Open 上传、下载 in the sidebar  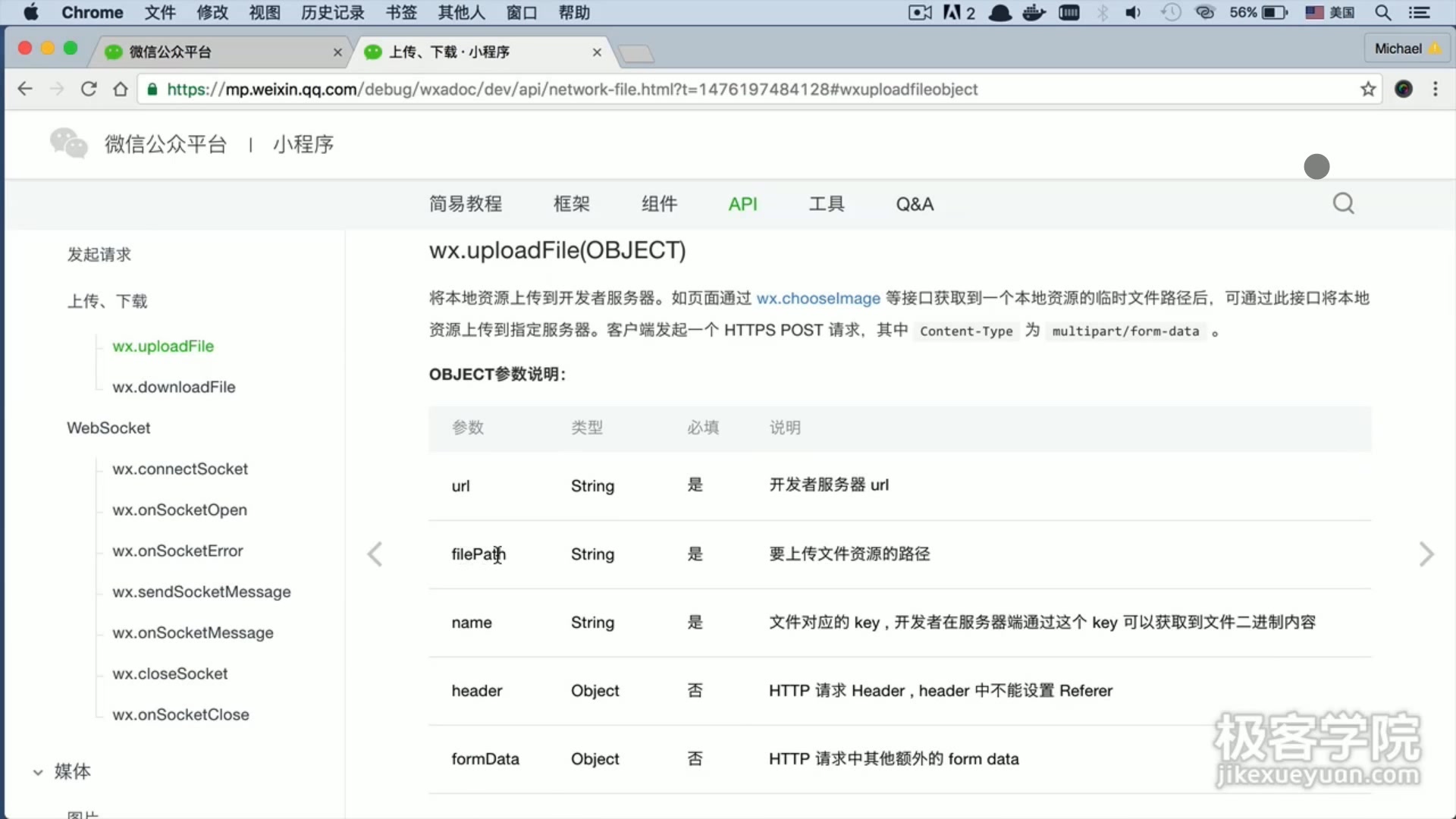click(x=107, y=301)
